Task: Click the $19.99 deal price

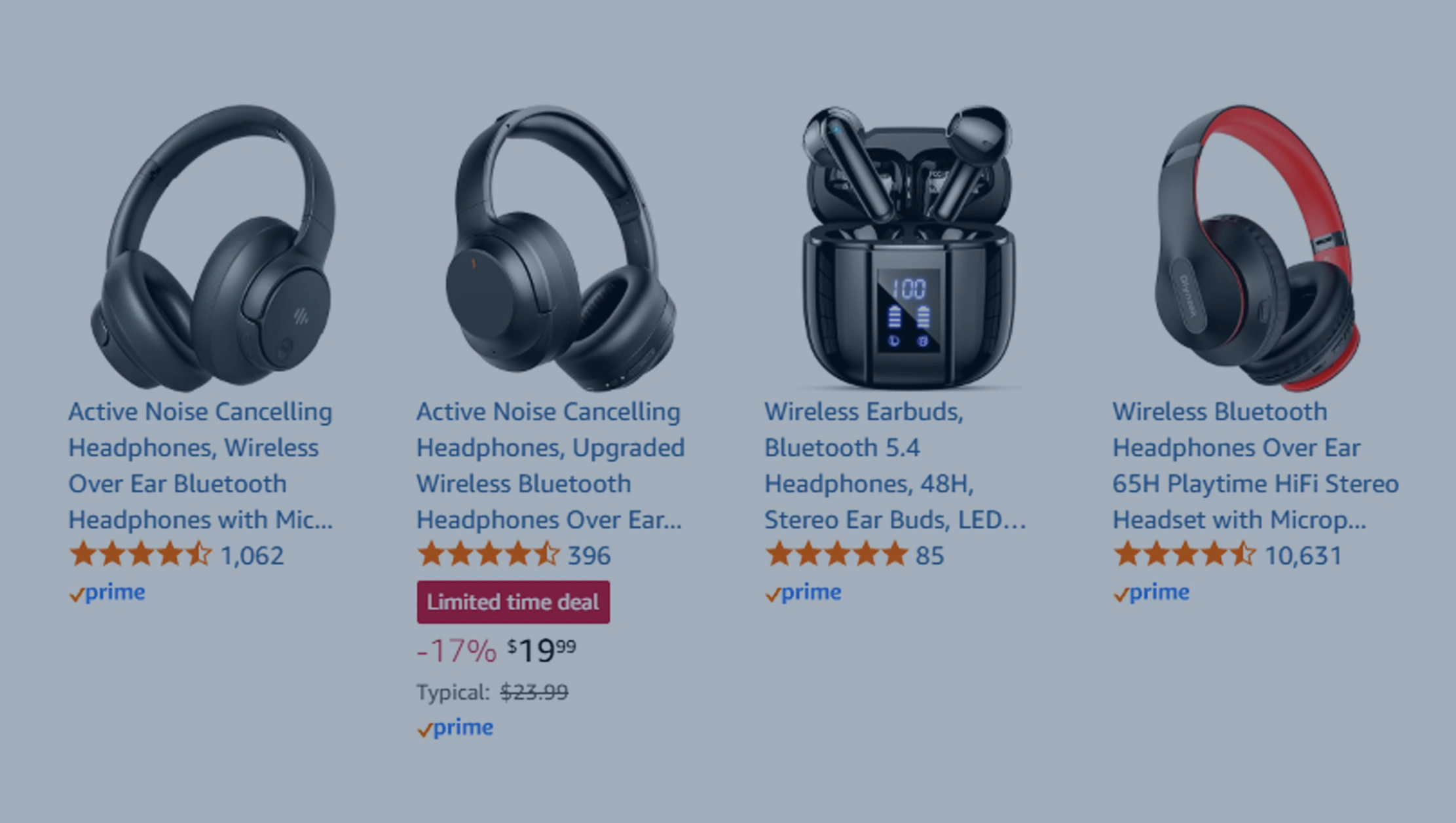Action: tap(542, 650)
